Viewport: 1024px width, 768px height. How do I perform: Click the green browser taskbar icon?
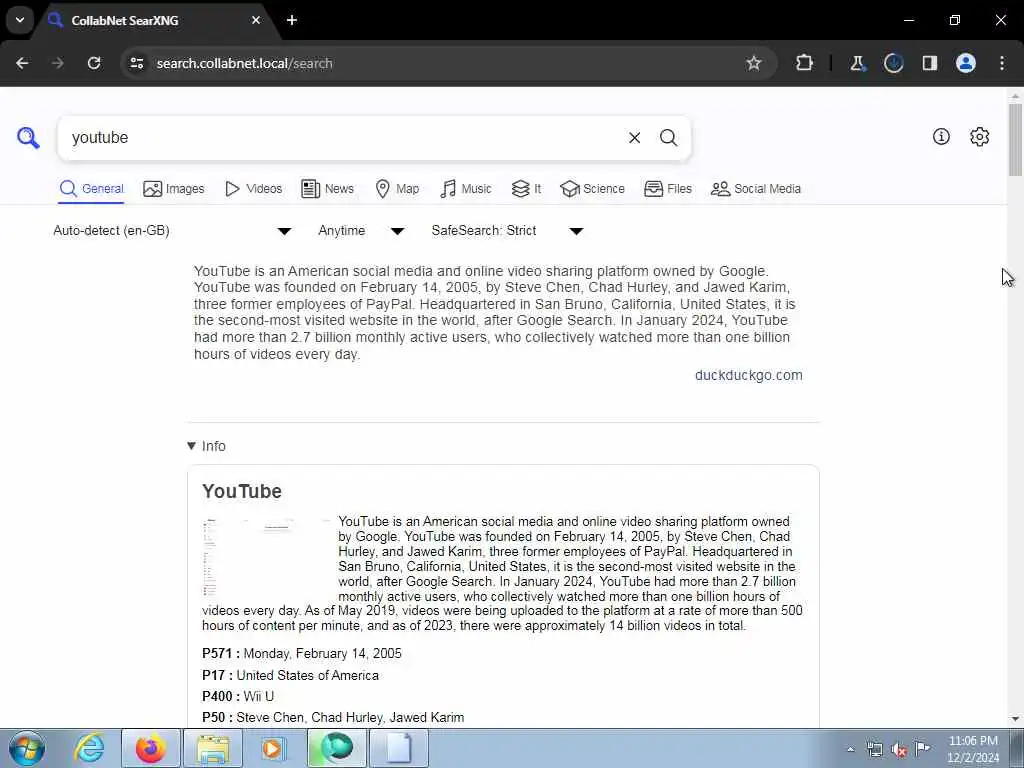point(336,748)
